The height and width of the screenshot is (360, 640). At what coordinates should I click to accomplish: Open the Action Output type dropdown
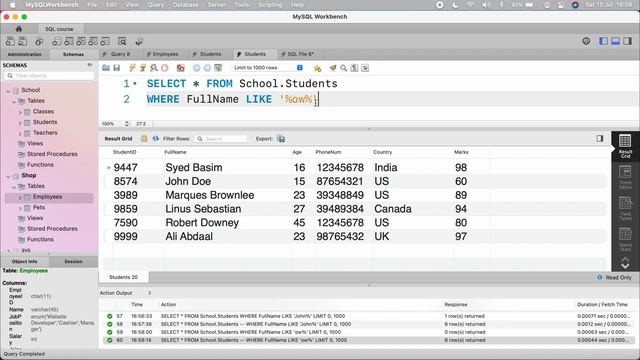click(x=149, y=293)
